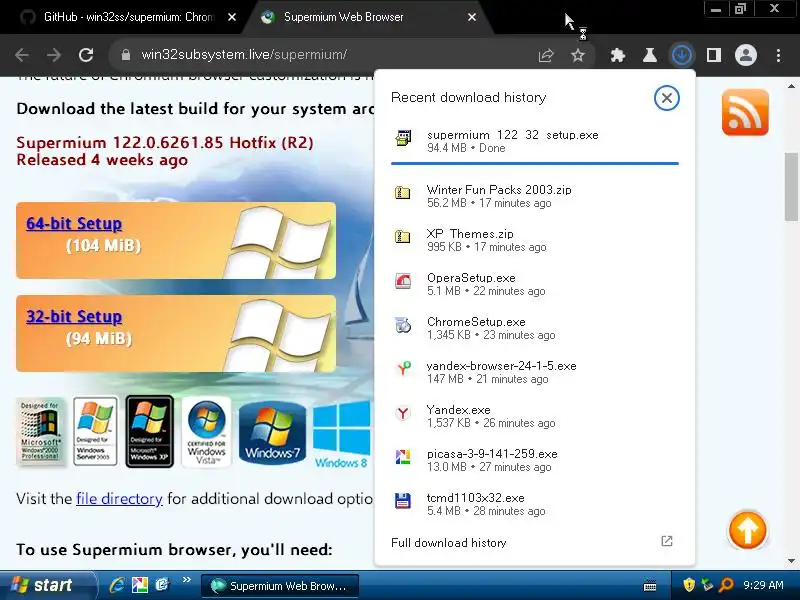Click the address bar URL field
800x600 pixels.
[x=327, y=55]
